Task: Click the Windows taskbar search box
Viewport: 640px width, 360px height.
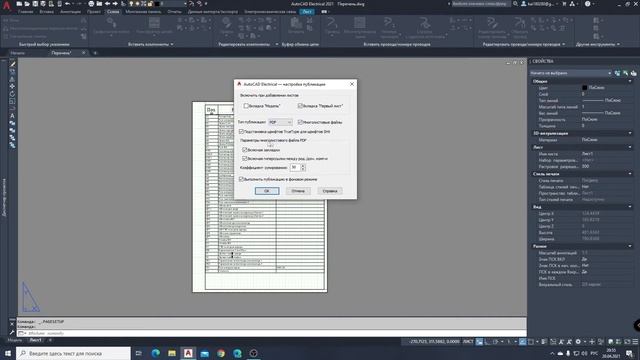Action: 73,353
